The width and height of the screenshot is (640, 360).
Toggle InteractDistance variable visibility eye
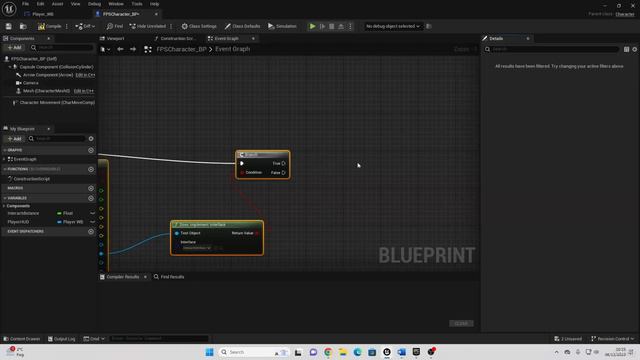(x=92, y=213)
